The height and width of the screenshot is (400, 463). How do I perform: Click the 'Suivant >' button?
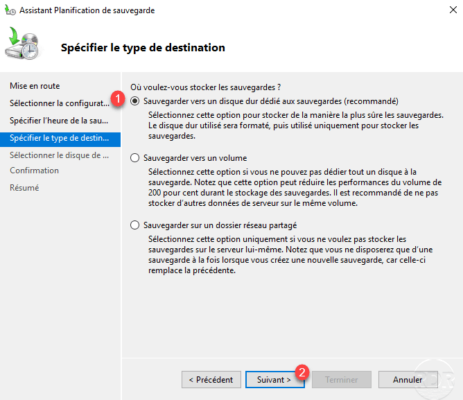coord(275,380)
